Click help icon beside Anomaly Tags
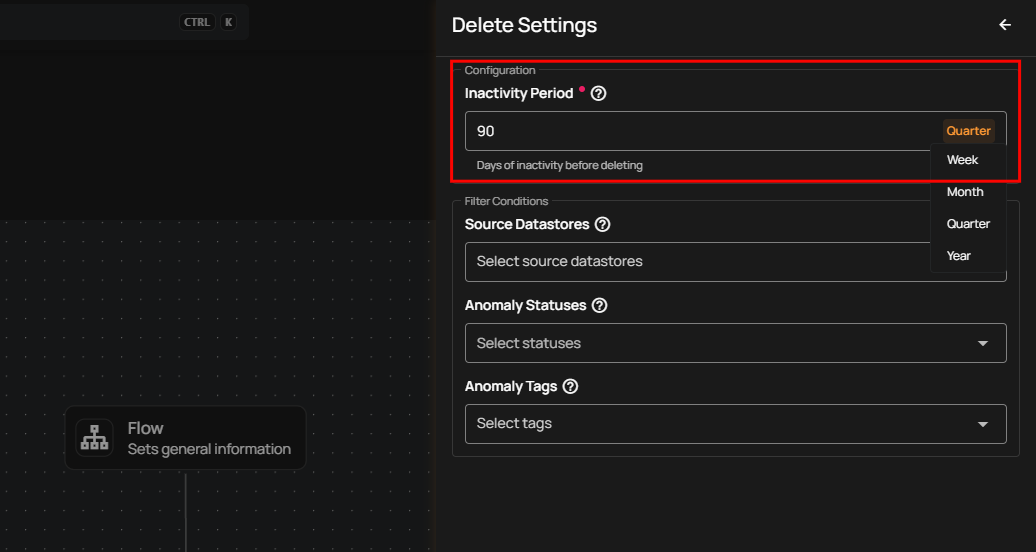The height and width of the screenshot is (552, 1036). [x=571, y=386]
